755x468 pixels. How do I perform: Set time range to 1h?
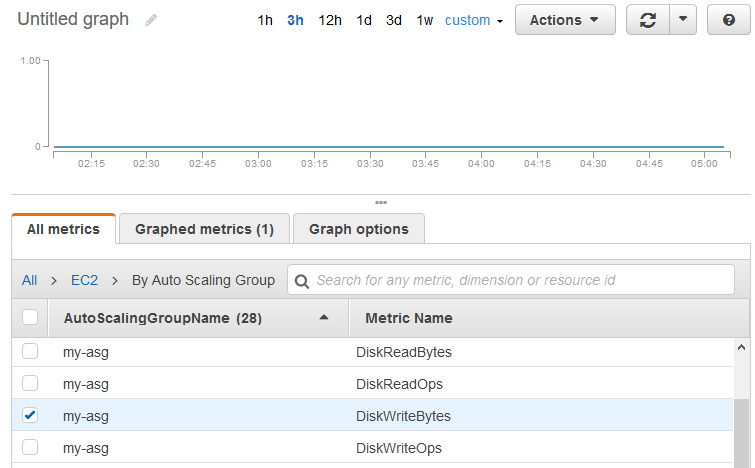[265, 20]
